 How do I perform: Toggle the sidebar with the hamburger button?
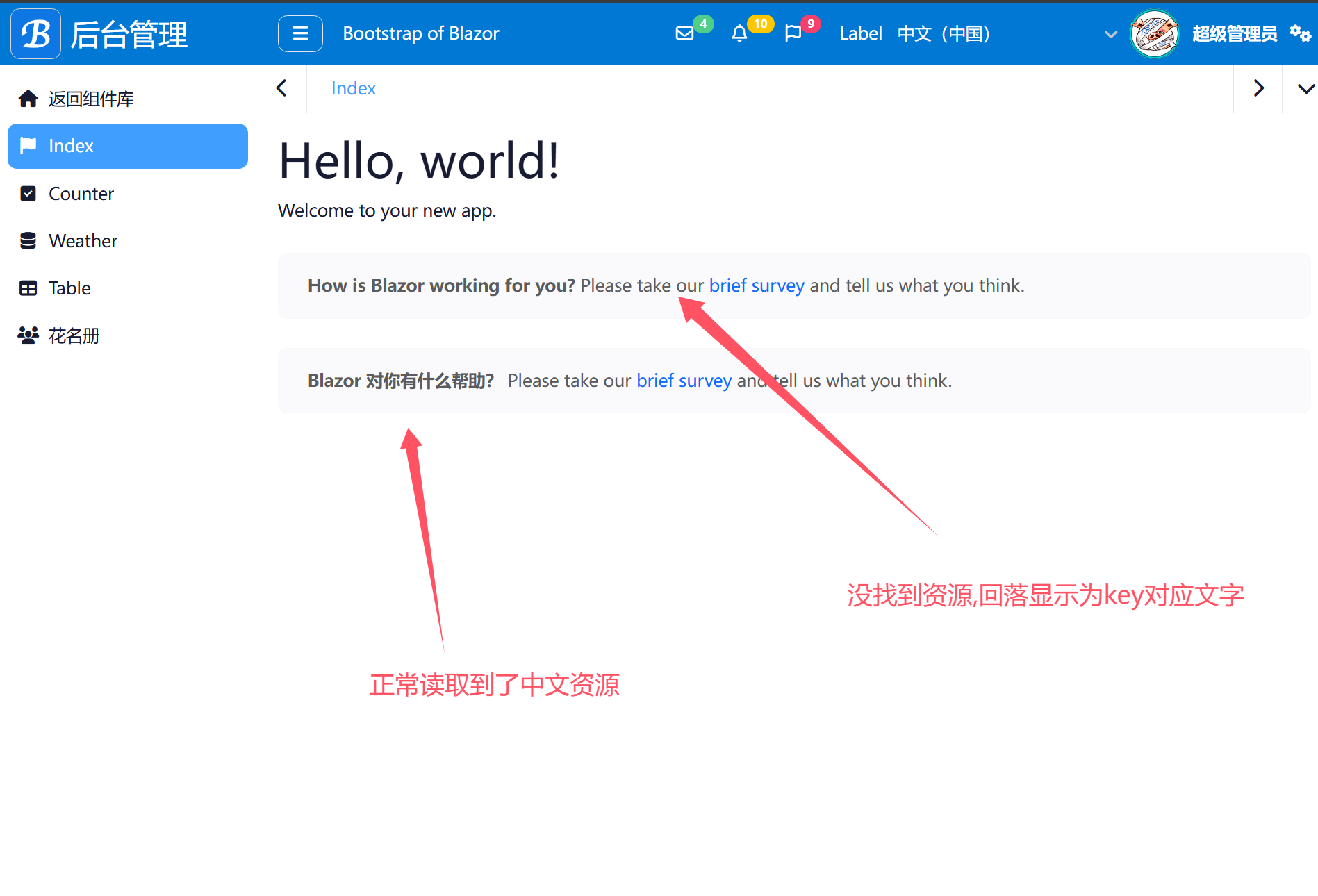click(300, 33)
